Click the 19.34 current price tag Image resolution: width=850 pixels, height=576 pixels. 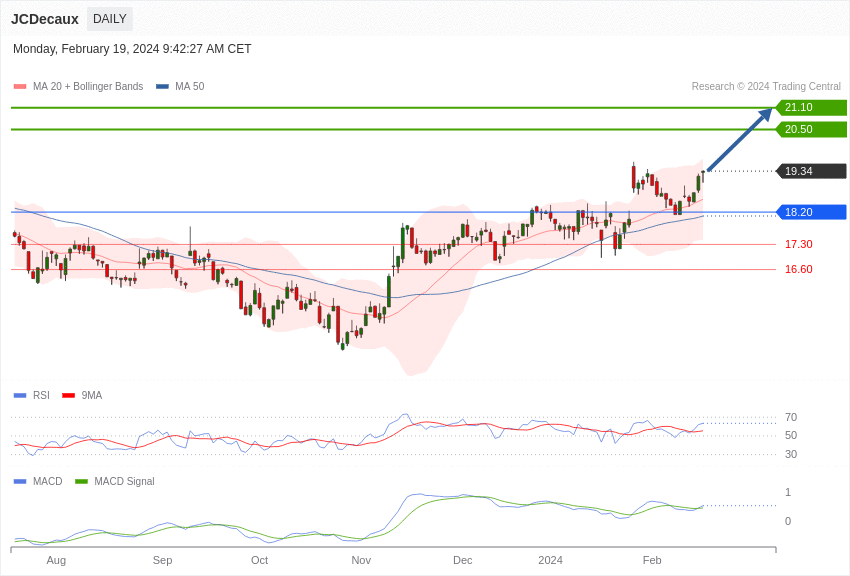coord(811,171)
